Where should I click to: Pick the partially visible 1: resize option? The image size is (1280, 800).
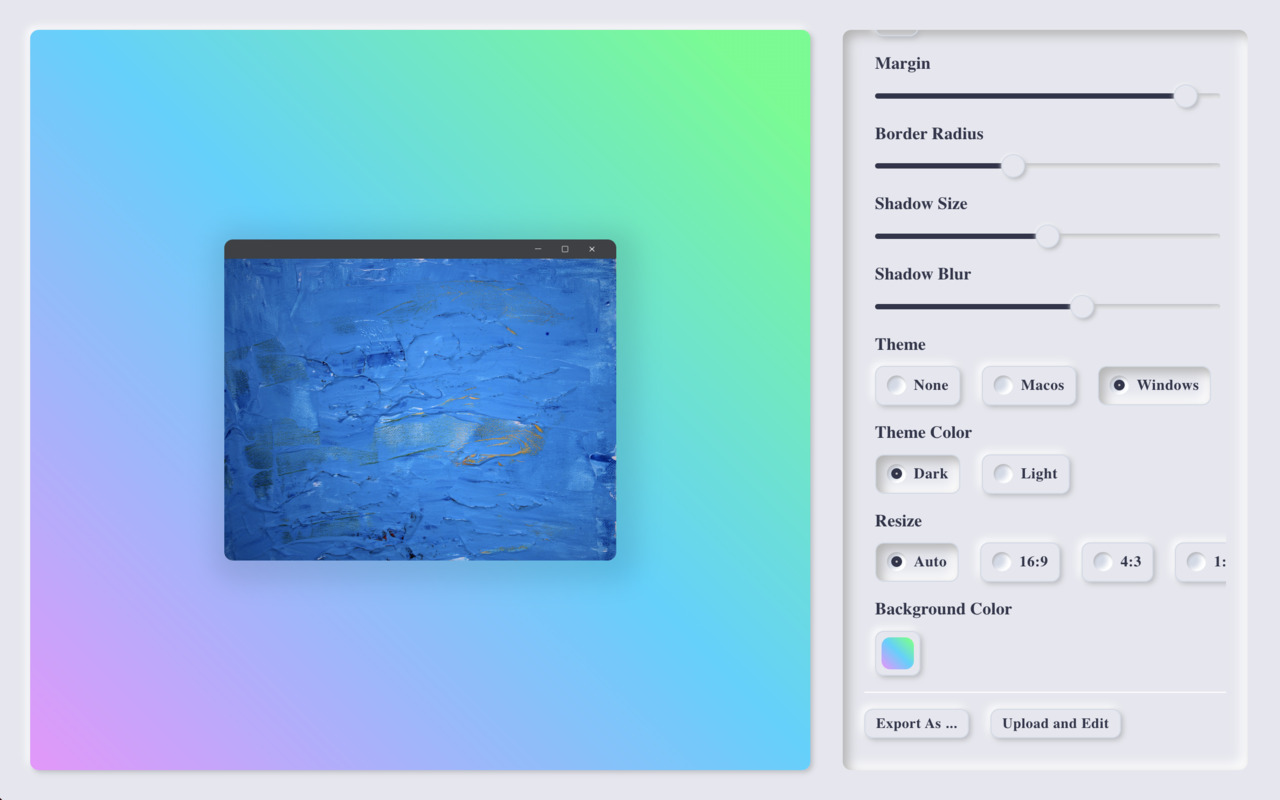(1201, 562)
